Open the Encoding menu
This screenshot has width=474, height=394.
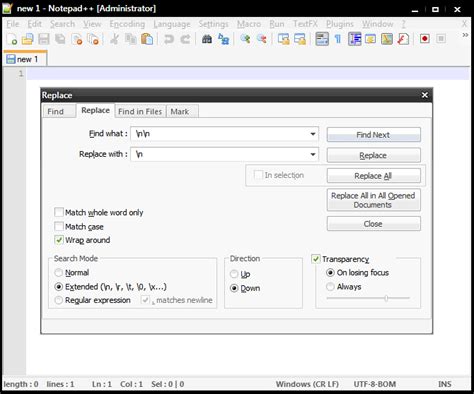tap(127, 24)
